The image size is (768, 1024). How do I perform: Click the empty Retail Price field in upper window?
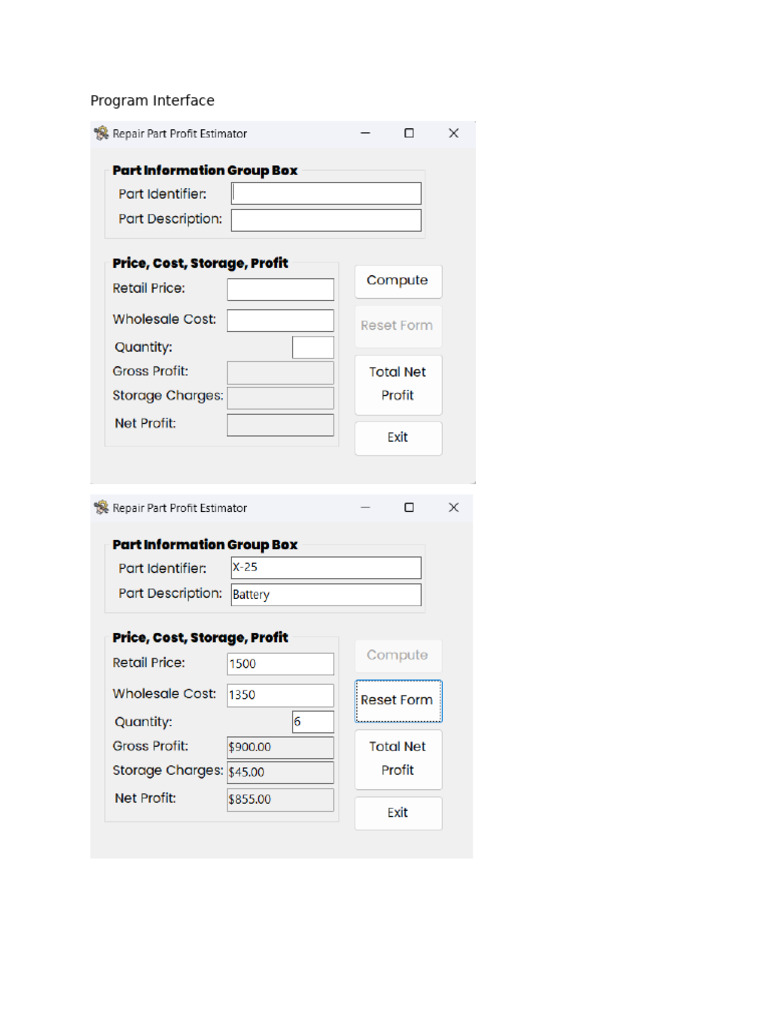280,289
